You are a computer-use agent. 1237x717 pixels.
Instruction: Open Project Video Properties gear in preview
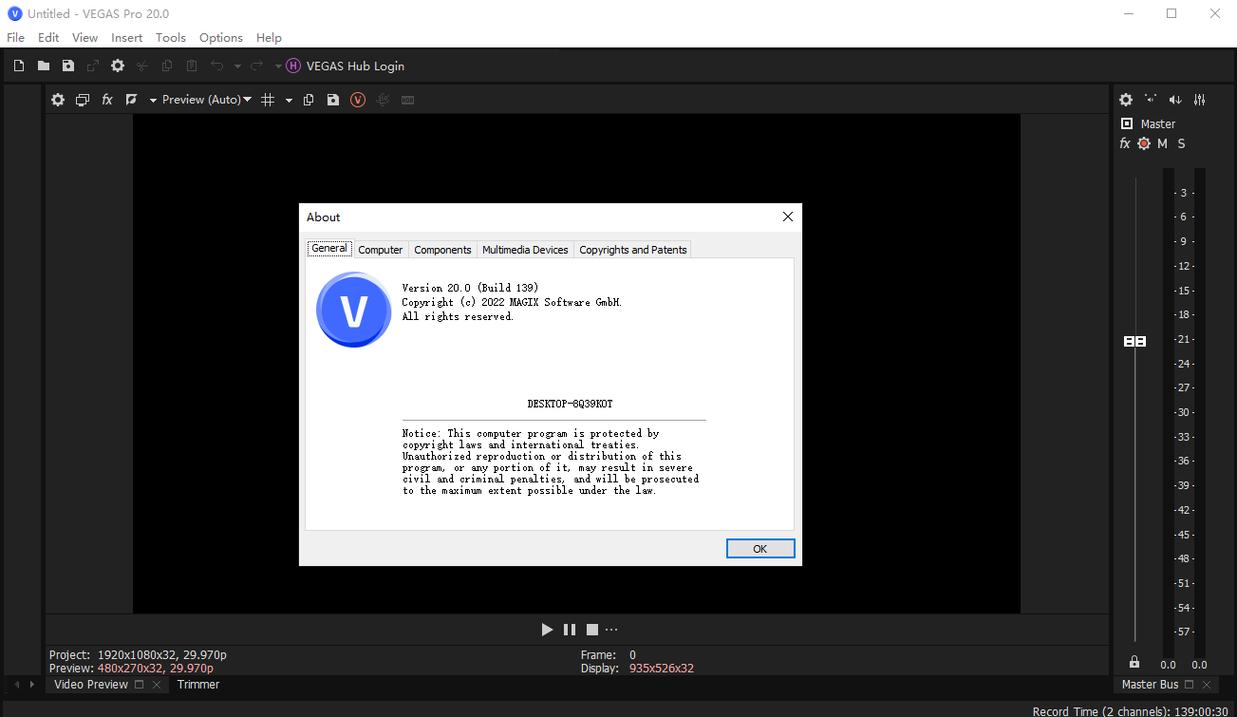[x=58, y=100]
